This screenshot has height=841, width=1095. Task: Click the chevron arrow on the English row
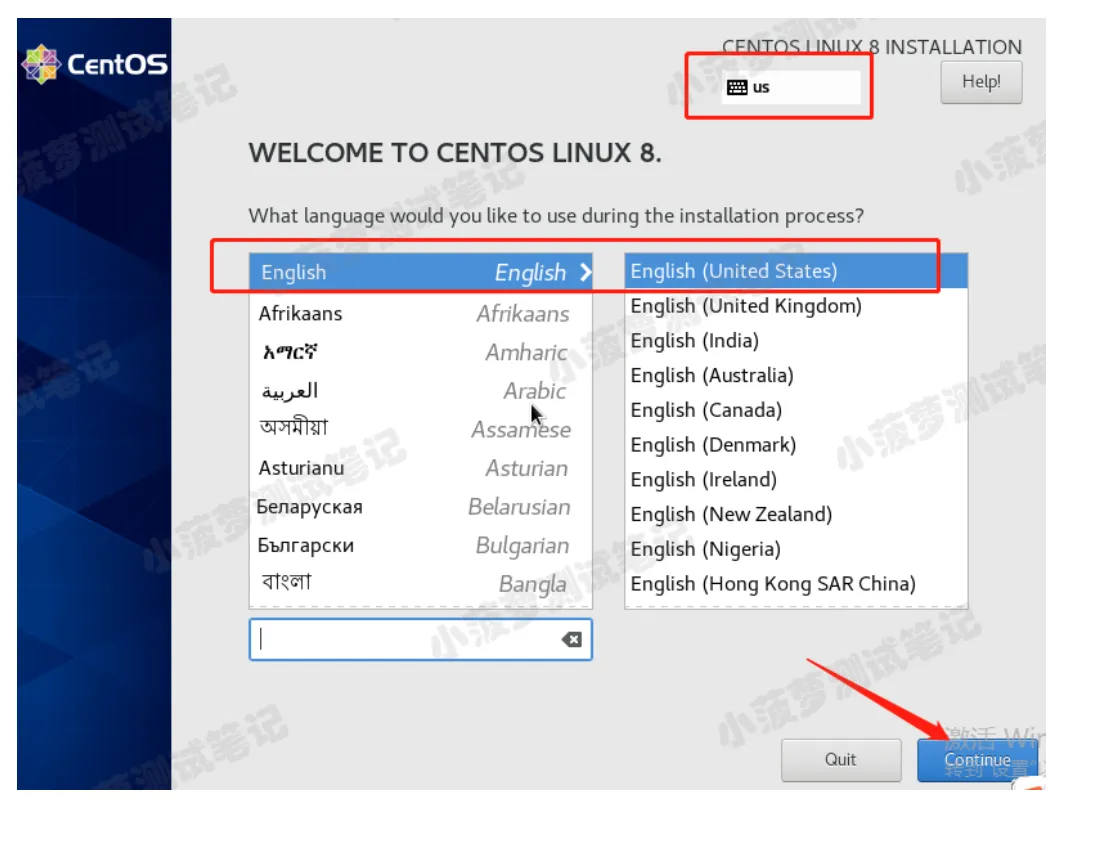tap(585, 272)
